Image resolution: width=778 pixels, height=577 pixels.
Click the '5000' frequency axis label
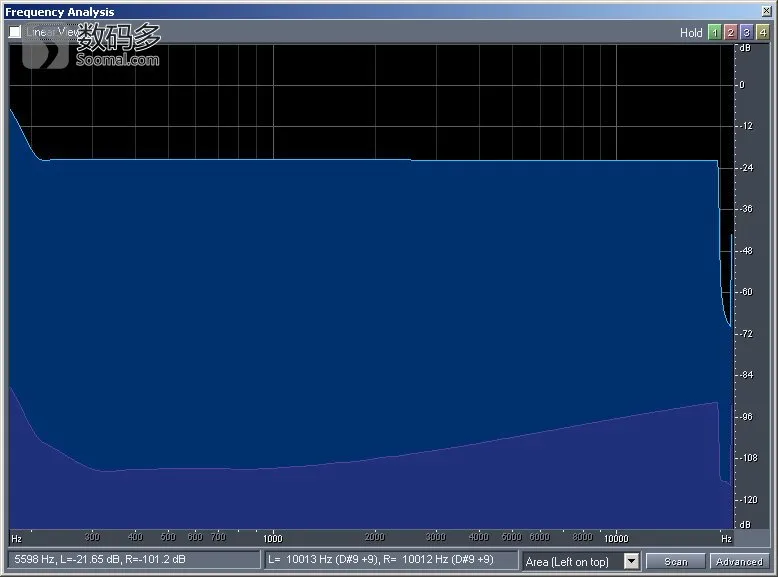[512, 537]
